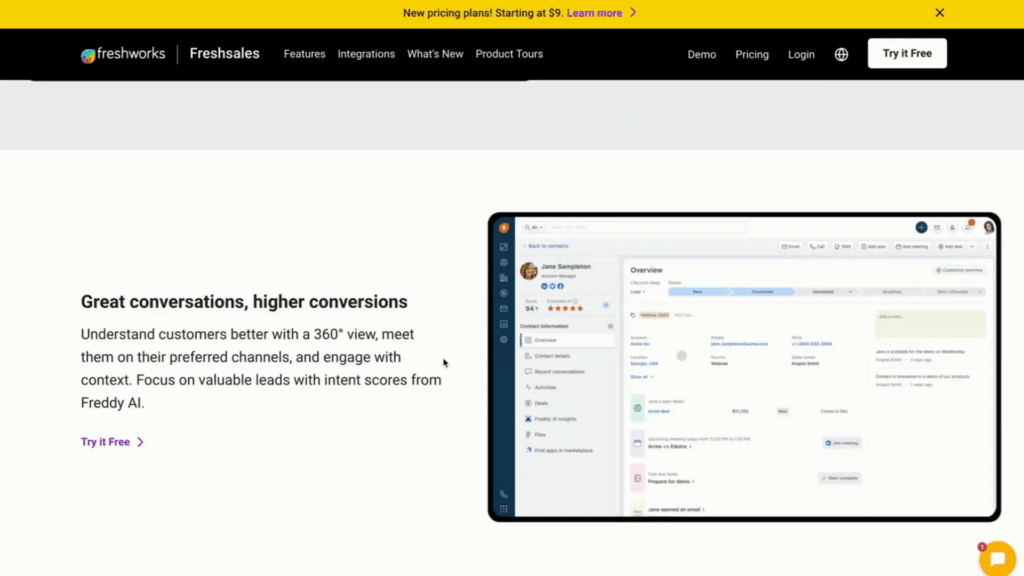Click the Add task button in mockup
This screenshot has height=576, width=1024.
[x=873, y=247]
